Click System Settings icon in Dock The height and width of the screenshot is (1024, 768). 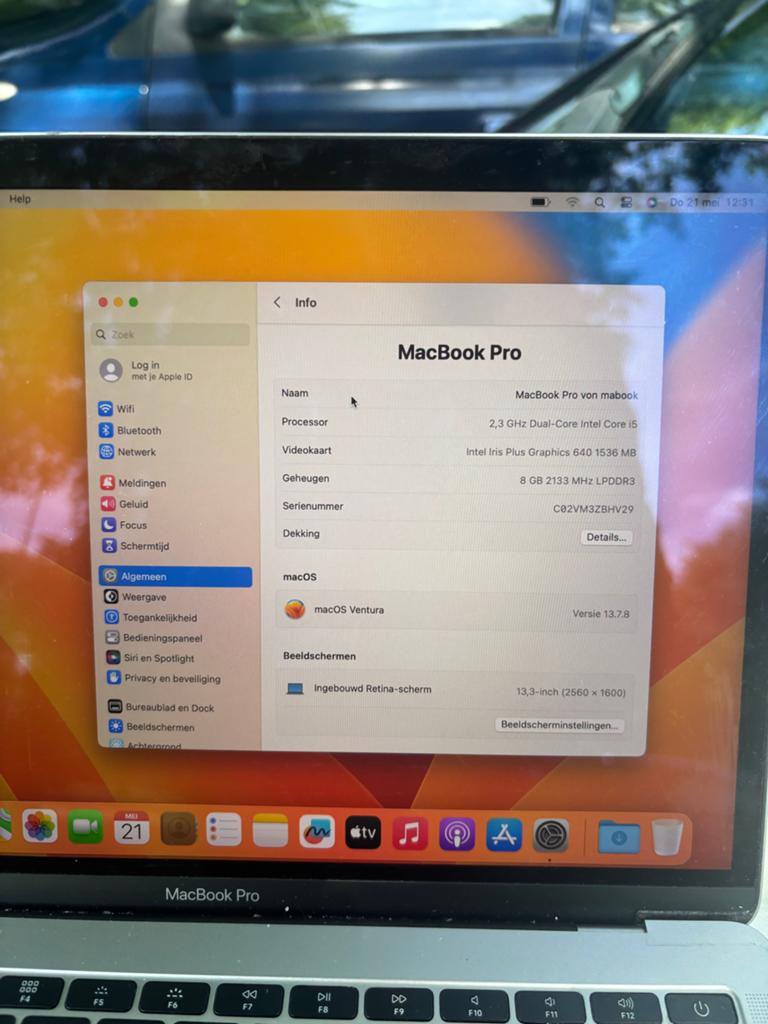pos(551,836)
